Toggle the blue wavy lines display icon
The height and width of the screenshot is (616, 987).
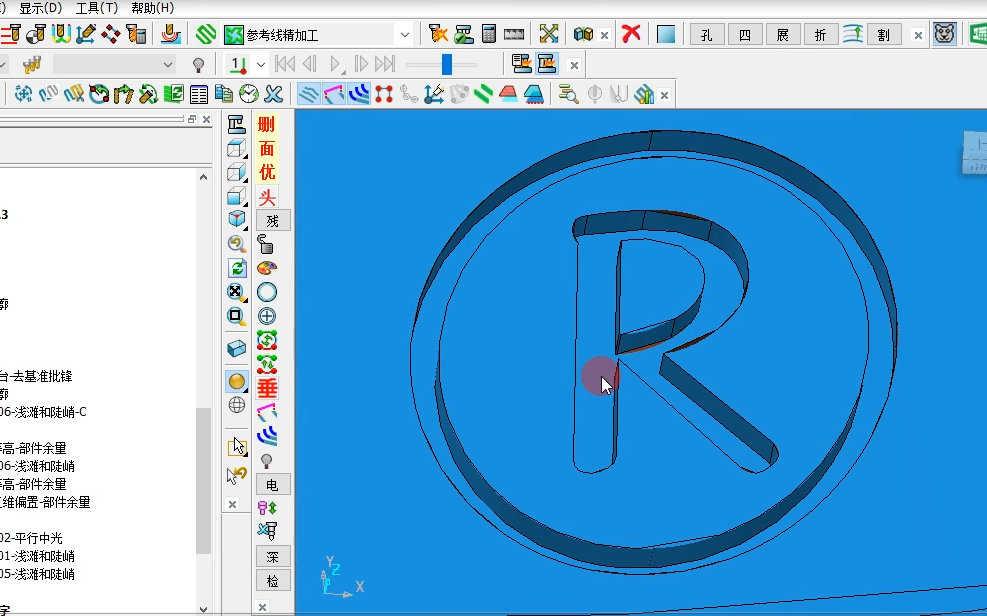[308, 94]
